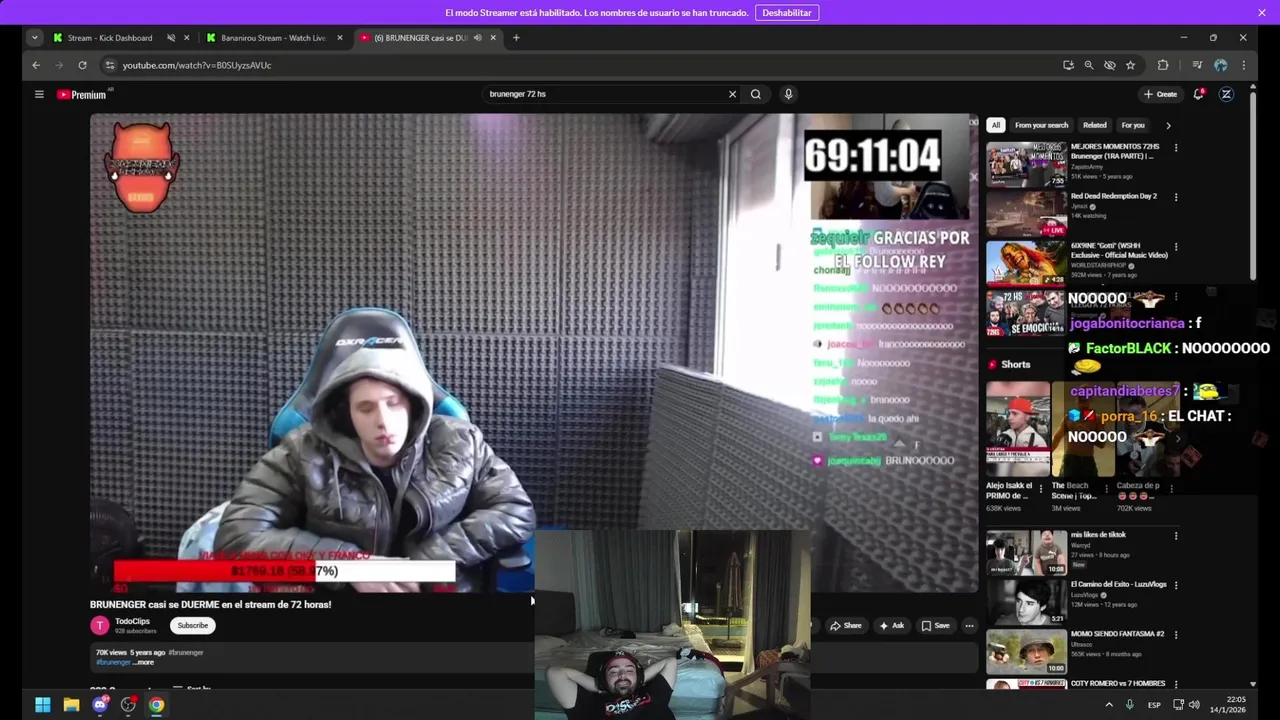Open the YouTube account avatar menu
This screenshot has width=1280, height=720.
click(1226, 94)
